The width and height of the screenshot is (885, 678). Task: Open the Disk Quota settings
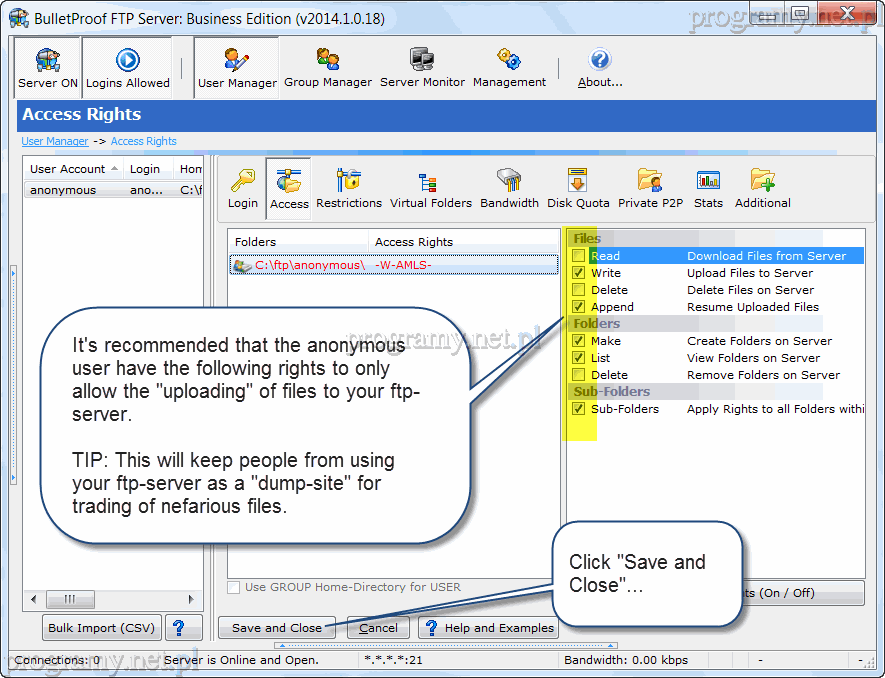578,188
